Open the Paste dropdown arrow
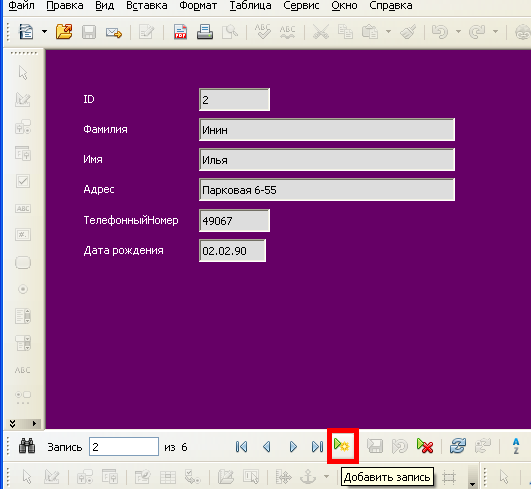This screenshot has height=489, width=531. click(x=388, y=32)
